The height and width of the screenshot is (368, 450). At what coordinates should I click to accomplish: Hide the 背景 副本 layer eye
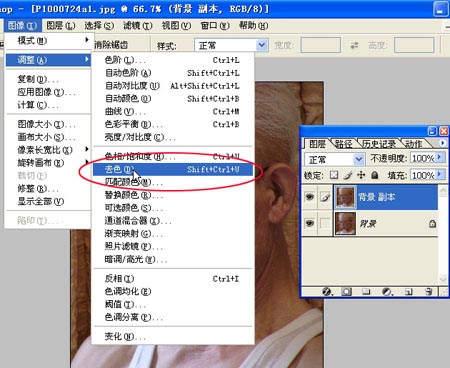coord(310,197)
